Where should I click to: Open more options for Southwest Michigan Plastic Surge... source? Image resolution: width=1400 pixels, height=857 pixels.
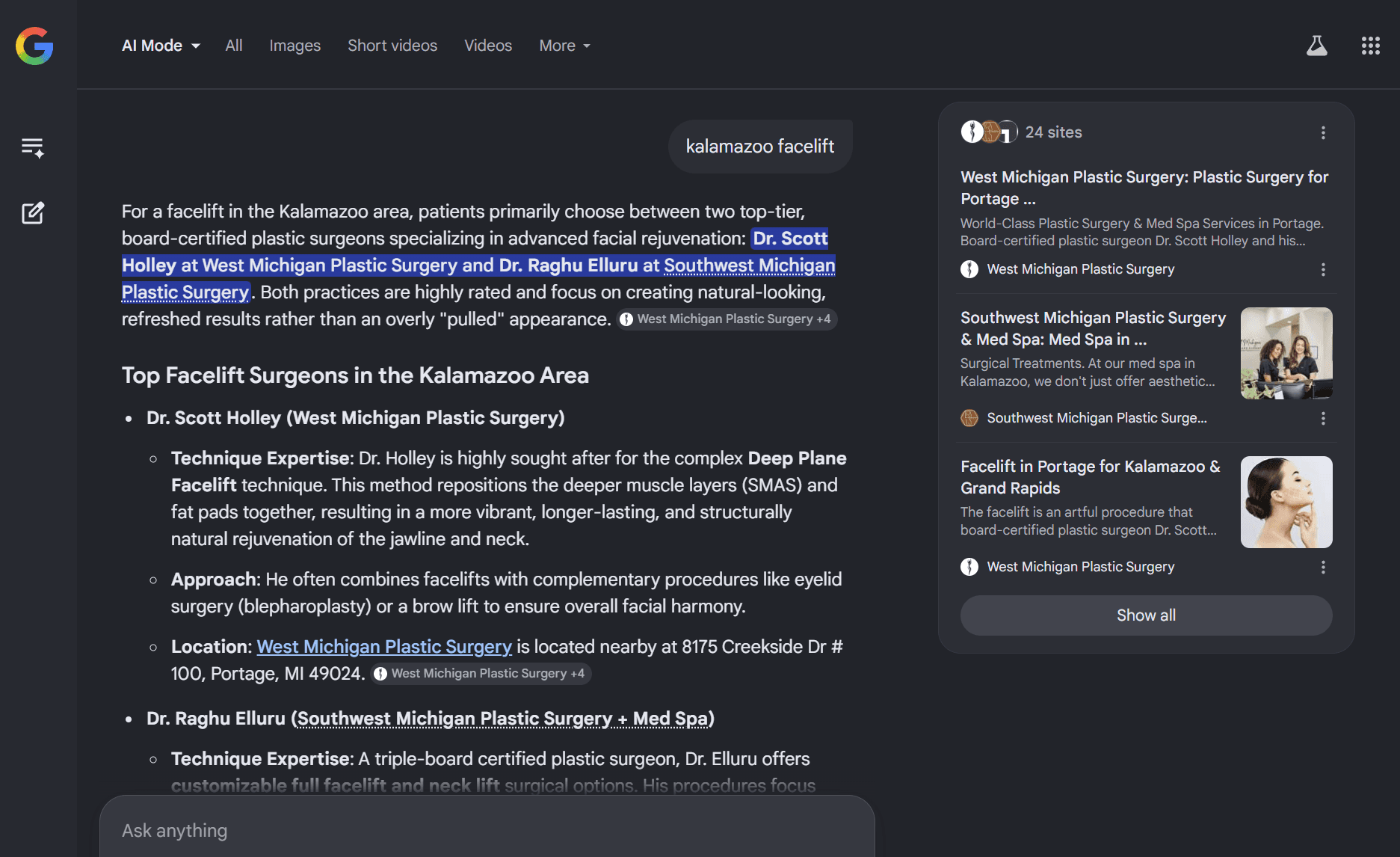pos(1323,418)
